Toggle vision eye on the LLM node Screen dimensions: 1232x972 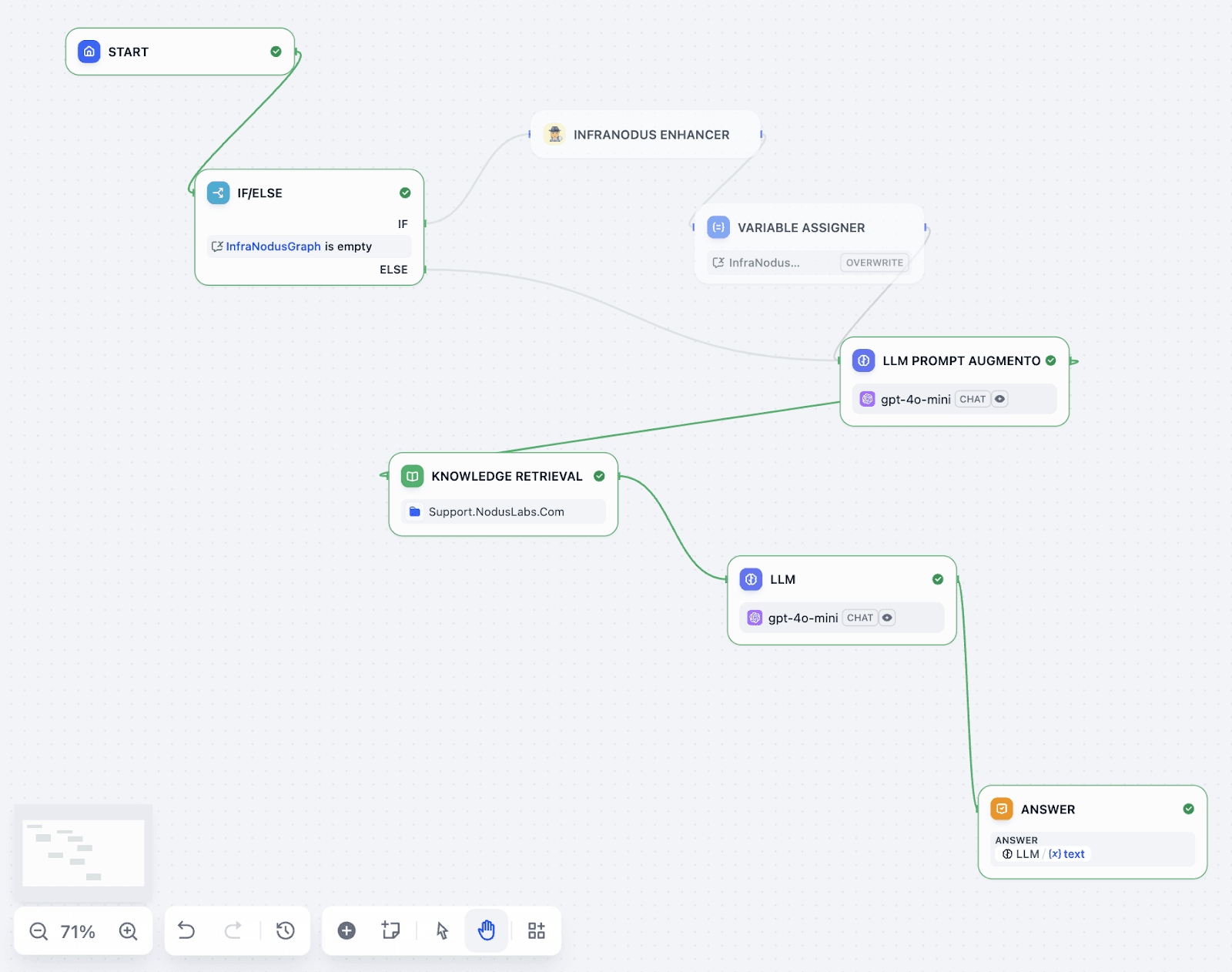[x=887, y=618]
